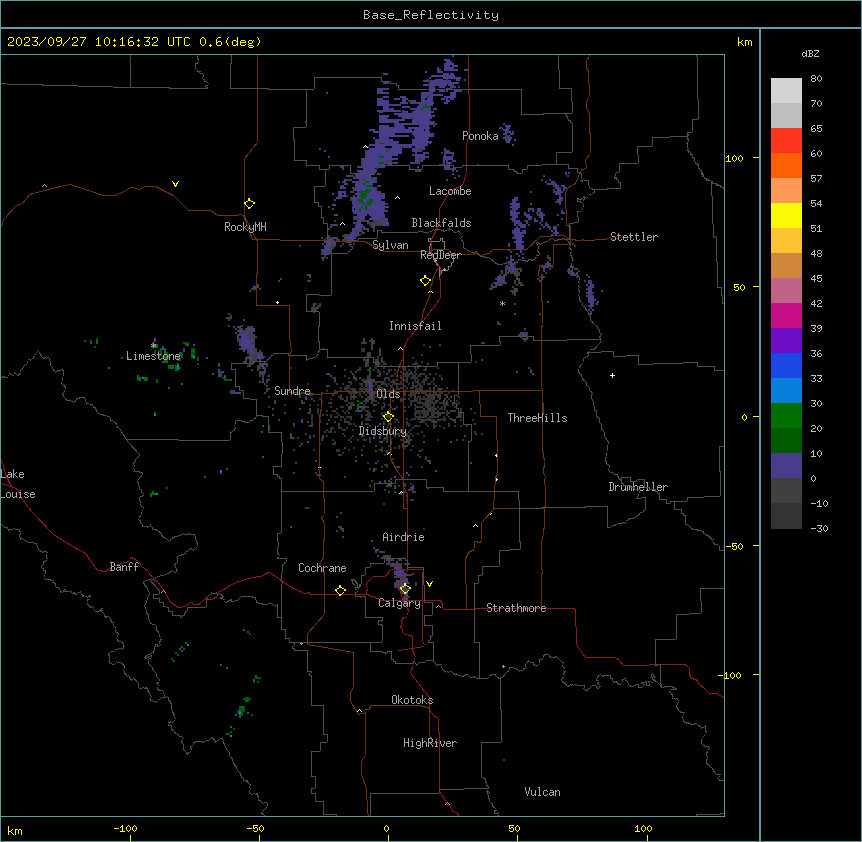Click the Lake Louise label
862x842 pixels.
pos(18,484)
